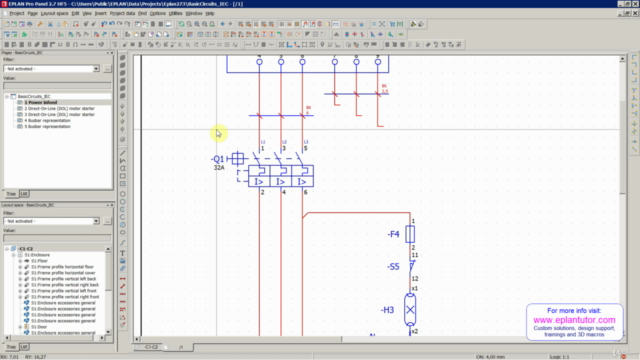Select the Circle drawing tool
Screen dimensions: 640x360
[x=122, y=194]
